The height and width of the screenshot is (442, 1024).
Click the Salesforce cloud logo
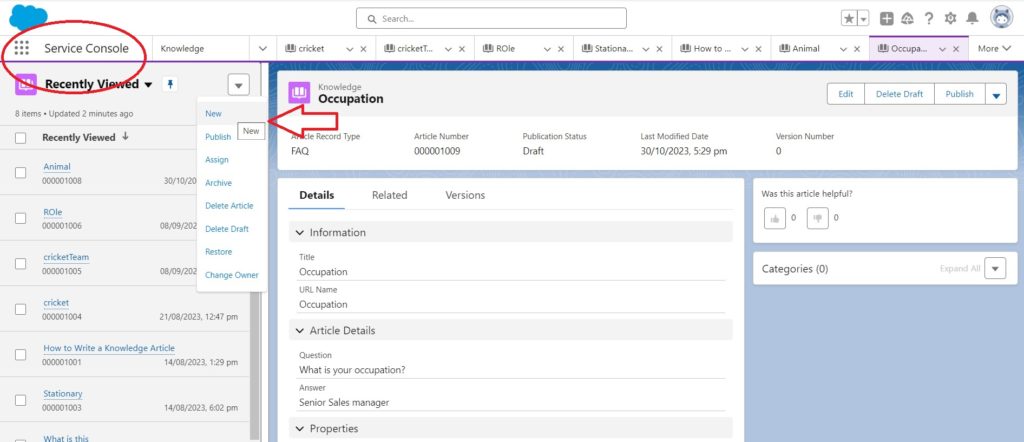(28, 16)
